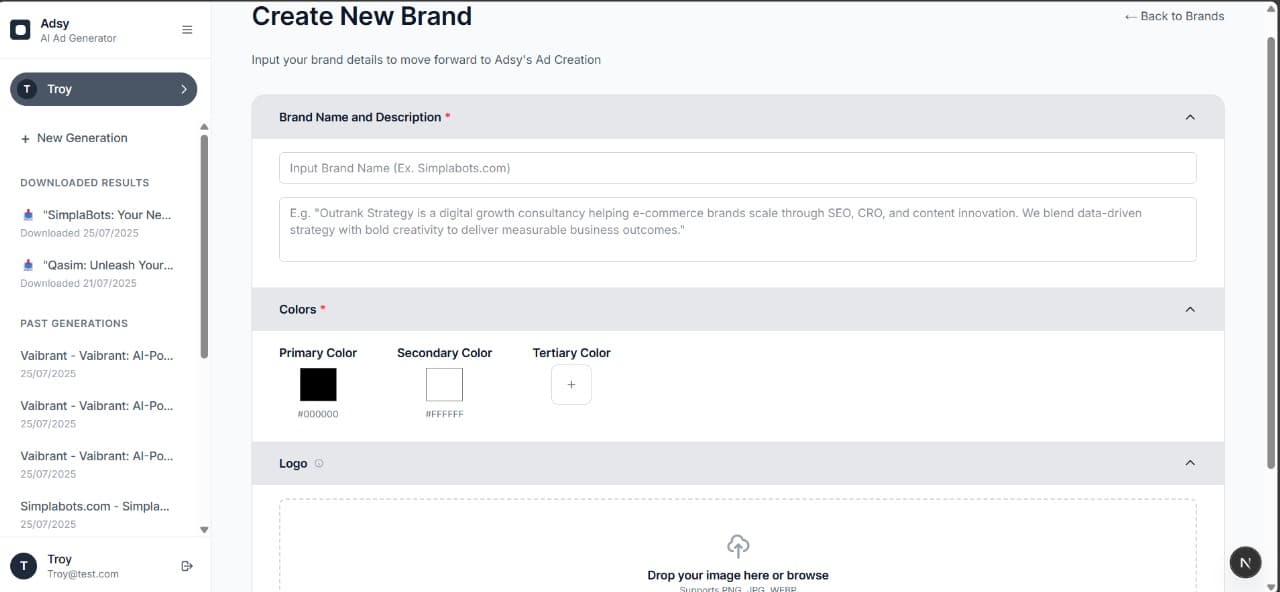Click sidebar scrollbar up arrow

[204, 127]
